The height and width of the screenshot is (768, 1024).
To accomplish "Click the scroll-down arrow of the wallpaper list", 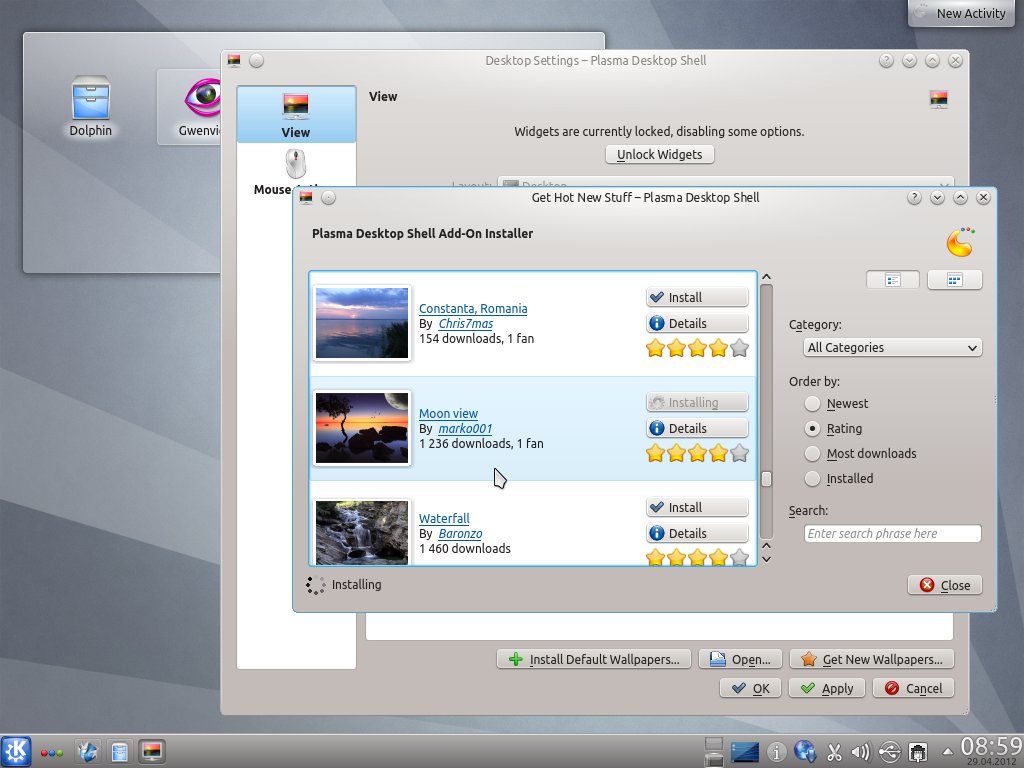I will [x=767, y=559].
